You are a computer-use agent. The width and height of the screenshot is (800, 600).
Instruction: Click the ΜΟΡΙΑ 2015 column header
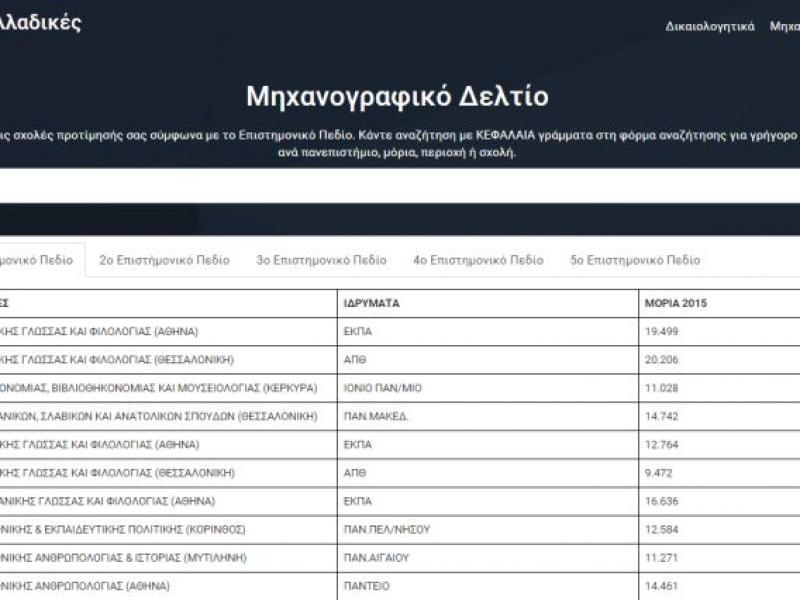pos(676,303)
